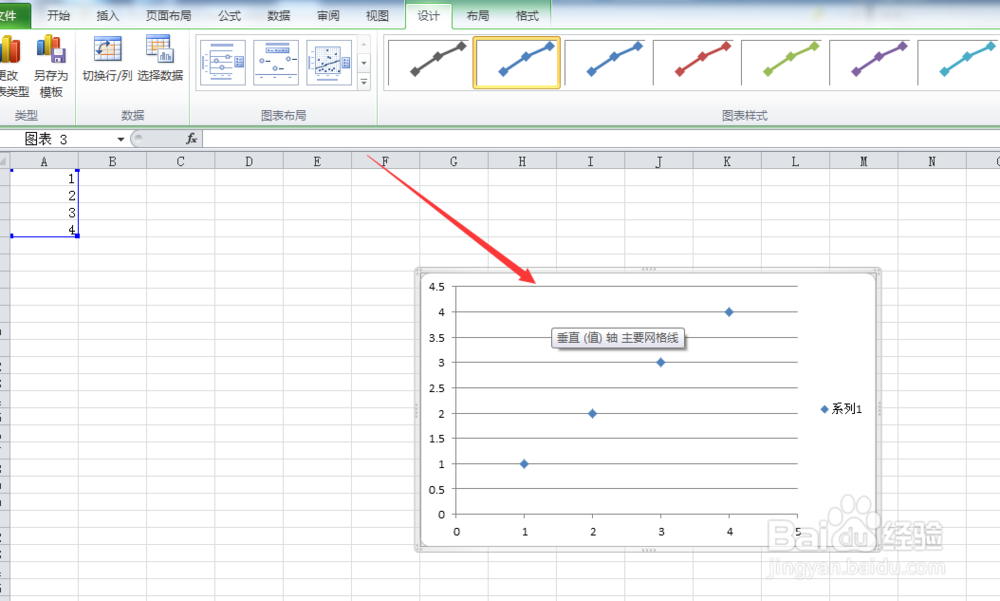Click the chart data point at value 4
The image size is (1000, 601).
tap(729, 312)
